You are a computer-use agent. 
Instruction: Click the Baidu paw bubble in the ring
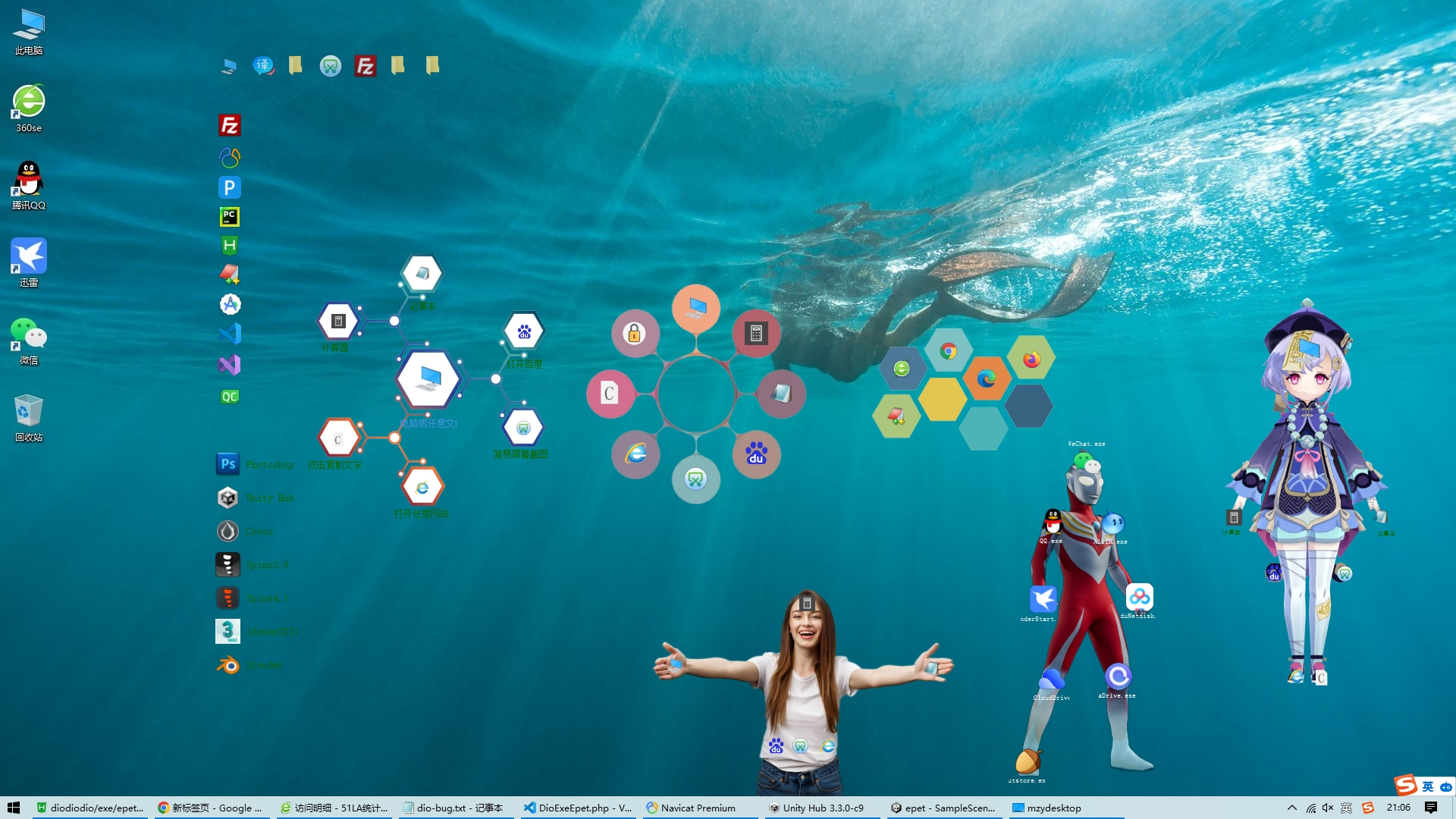click(x=756, y=454)
